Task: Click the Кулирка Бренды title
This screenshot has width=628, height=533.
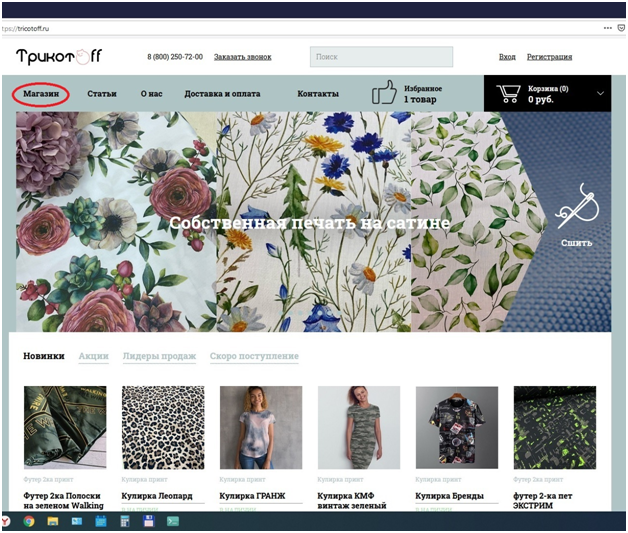Action: point(449,496)
